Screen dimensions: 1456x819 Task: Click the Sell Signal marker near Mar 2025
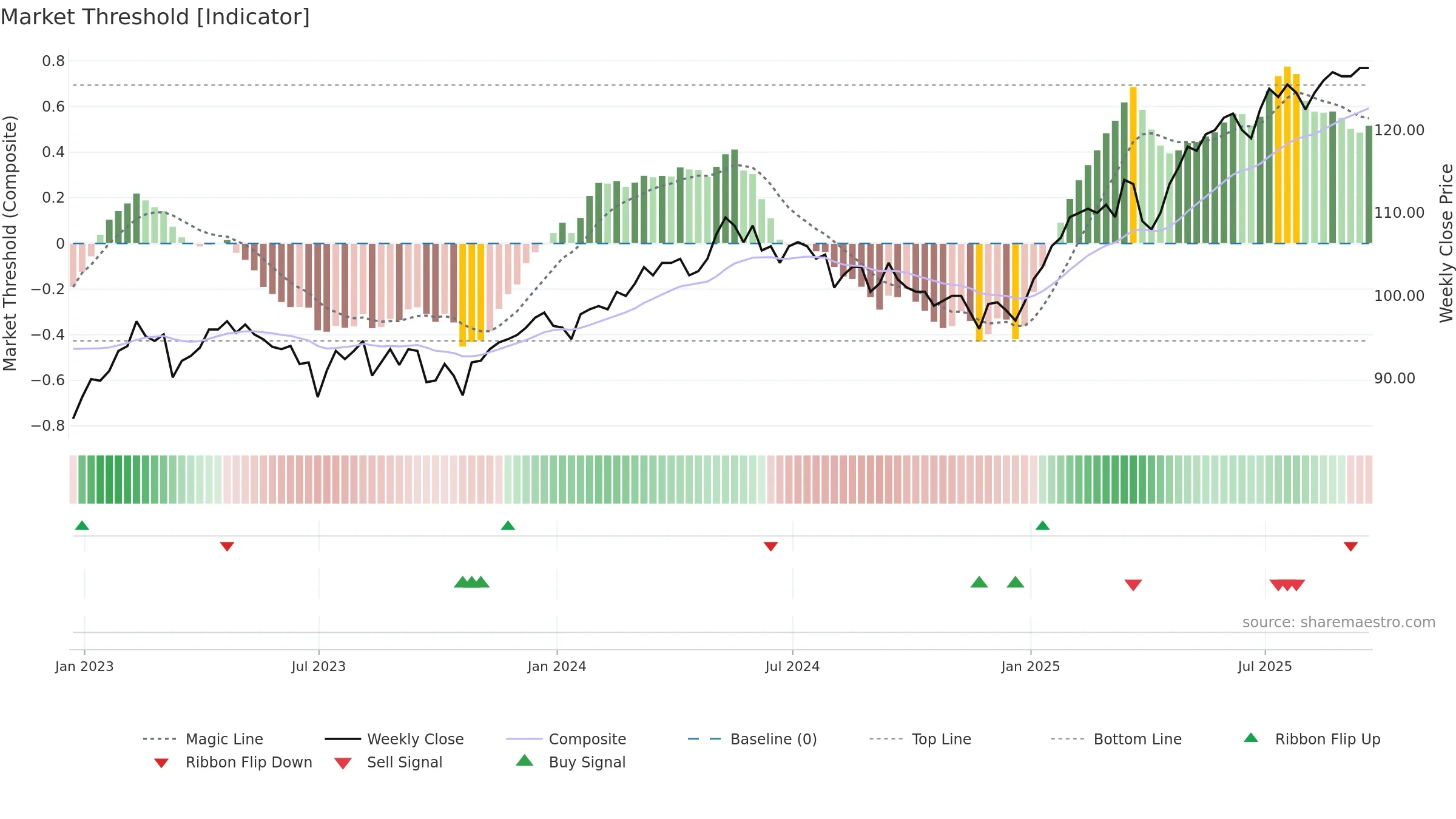tap(1133, 585)
